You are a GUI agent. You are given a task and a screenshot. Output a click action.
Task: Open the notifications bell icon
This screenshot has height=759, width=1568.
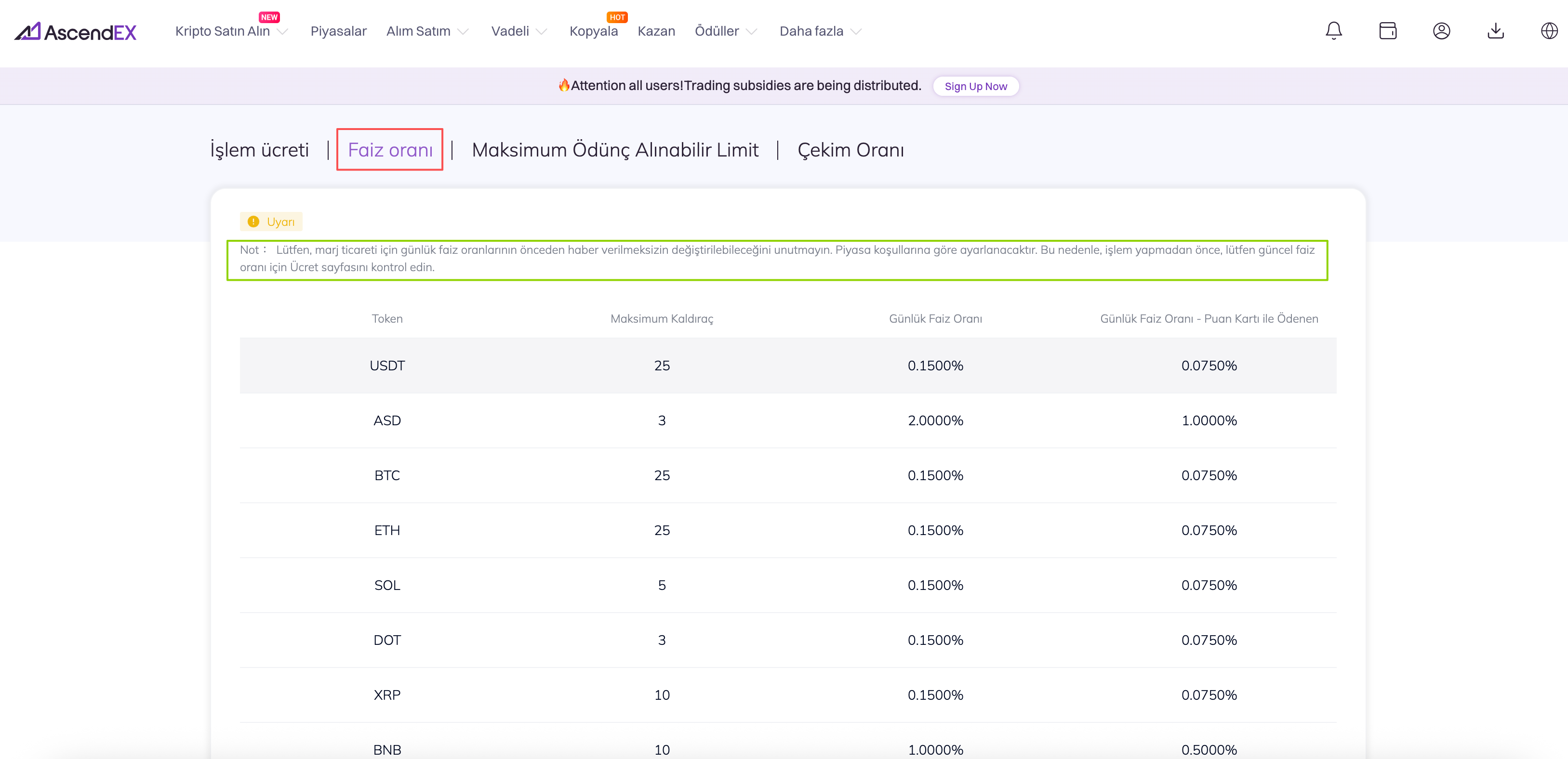coord(1333,31)
